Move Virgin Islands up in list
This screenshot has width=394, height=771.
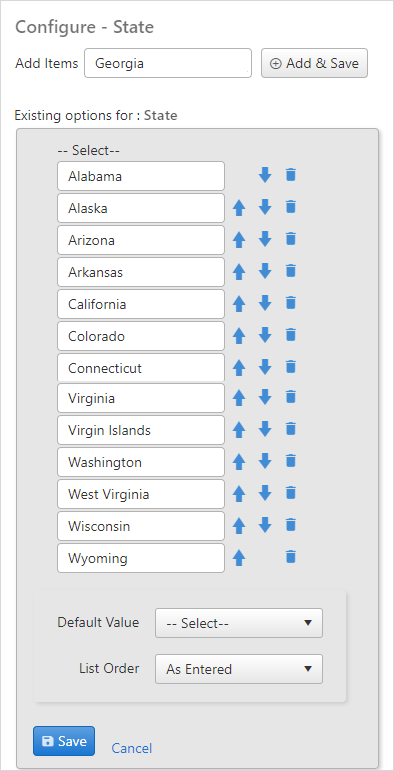tap(239, 430)
